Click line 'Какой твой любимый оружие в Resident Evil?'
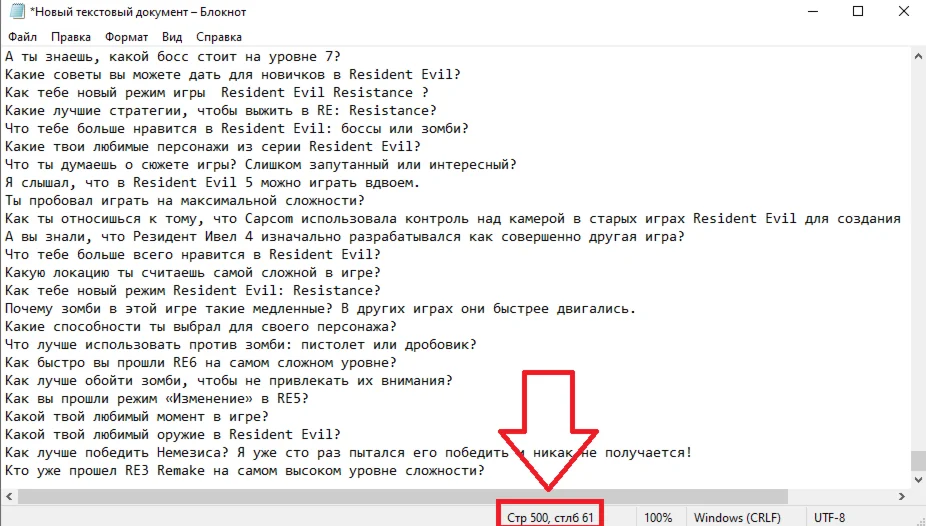Image resolution: width=926 pixels, height=526 pixels. [x=173, y=434]
